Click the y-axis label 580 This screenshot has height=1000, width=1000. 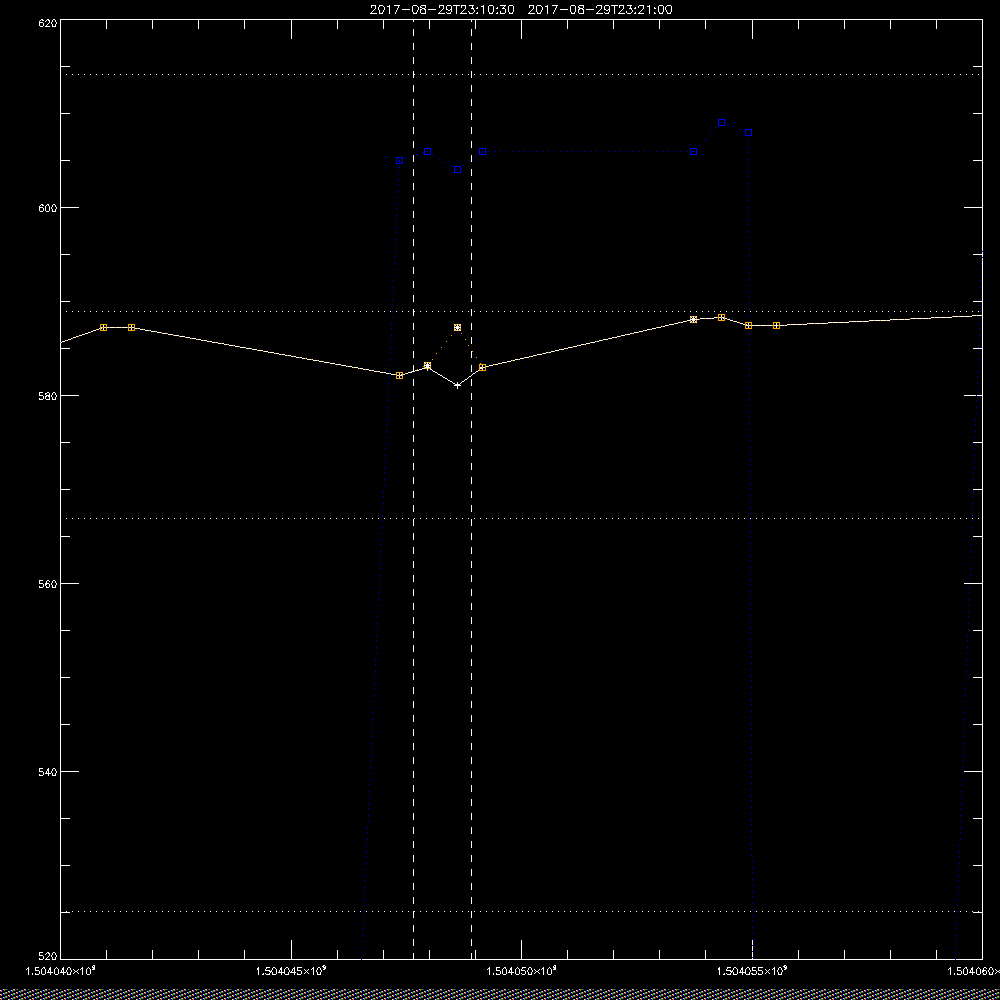[x=48, y=395]
